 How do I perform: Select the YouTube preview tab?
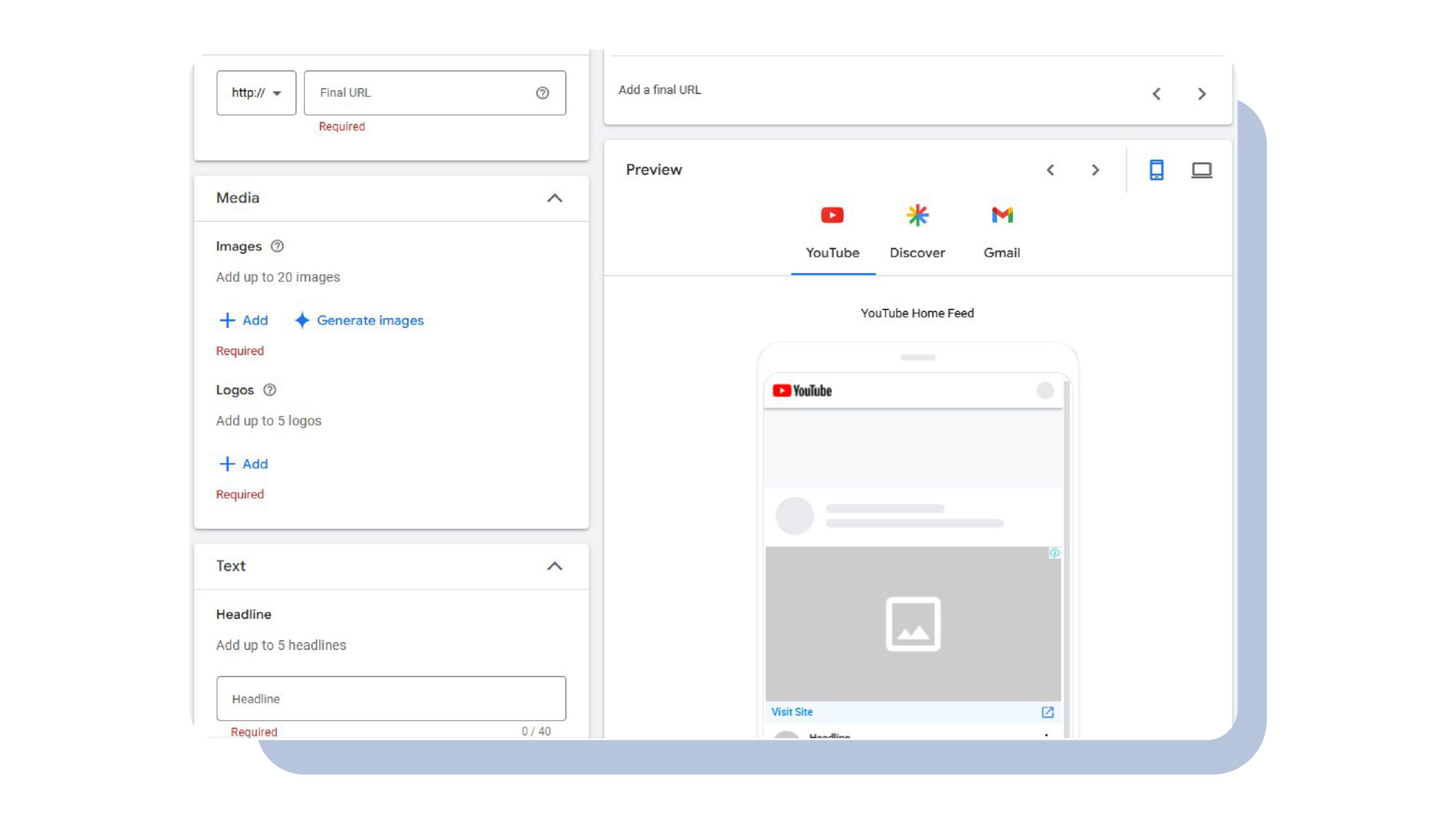click(833, 234)
